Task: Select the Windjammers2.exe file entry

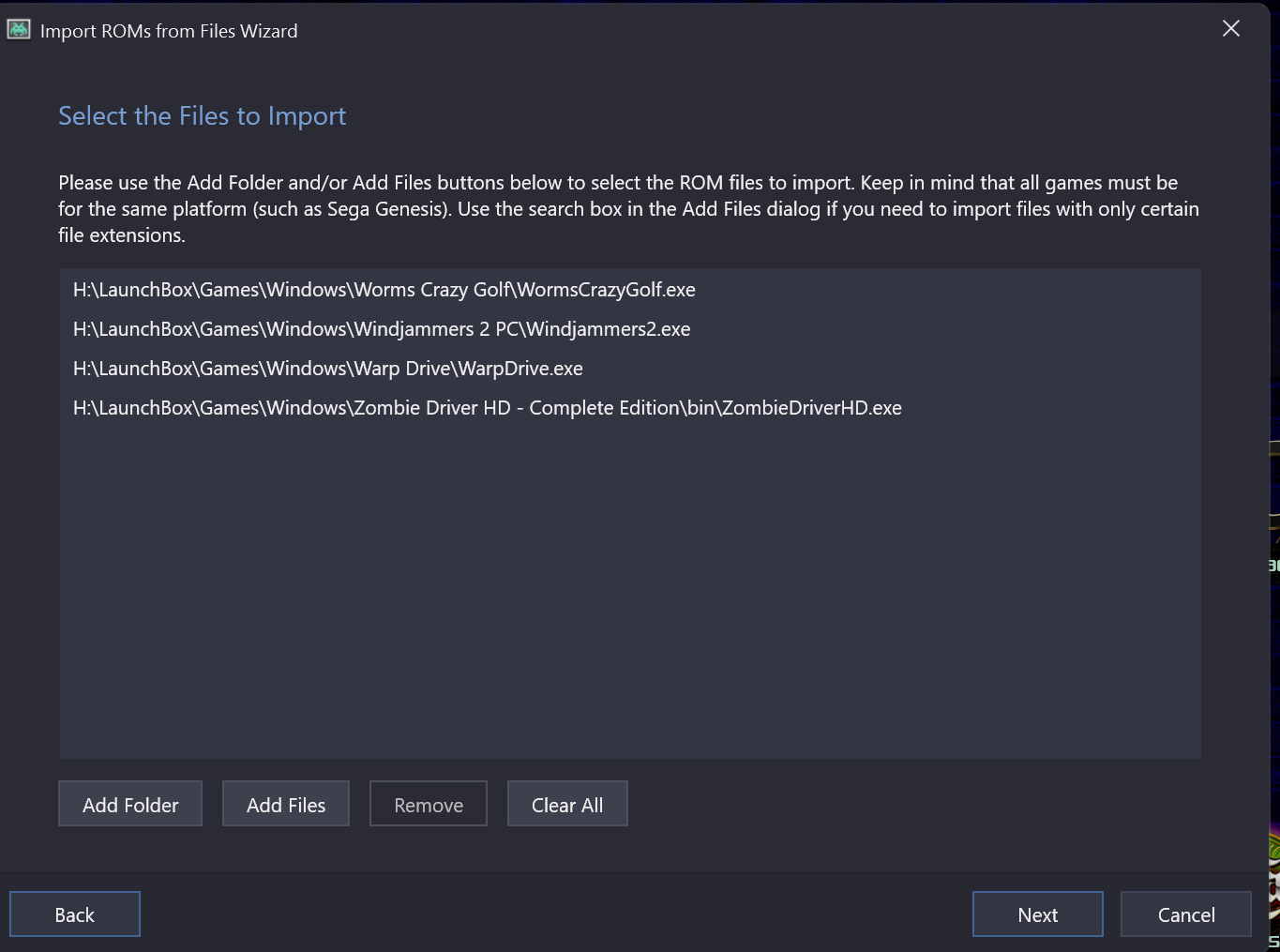Action: [x=630, y=329]
